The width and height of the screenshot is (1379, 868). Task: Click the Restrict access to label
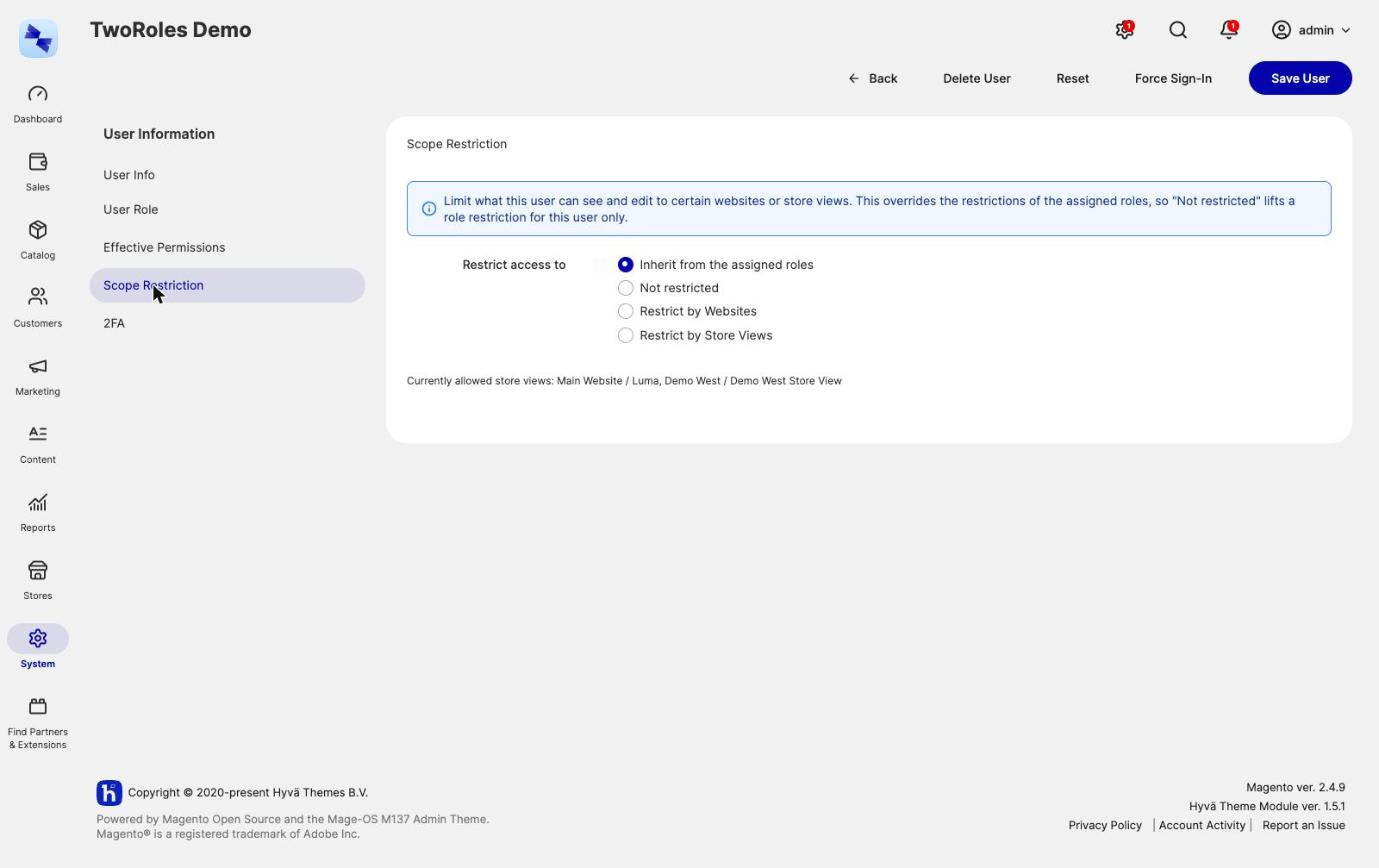pyautogui.click(x=514, y=265)
